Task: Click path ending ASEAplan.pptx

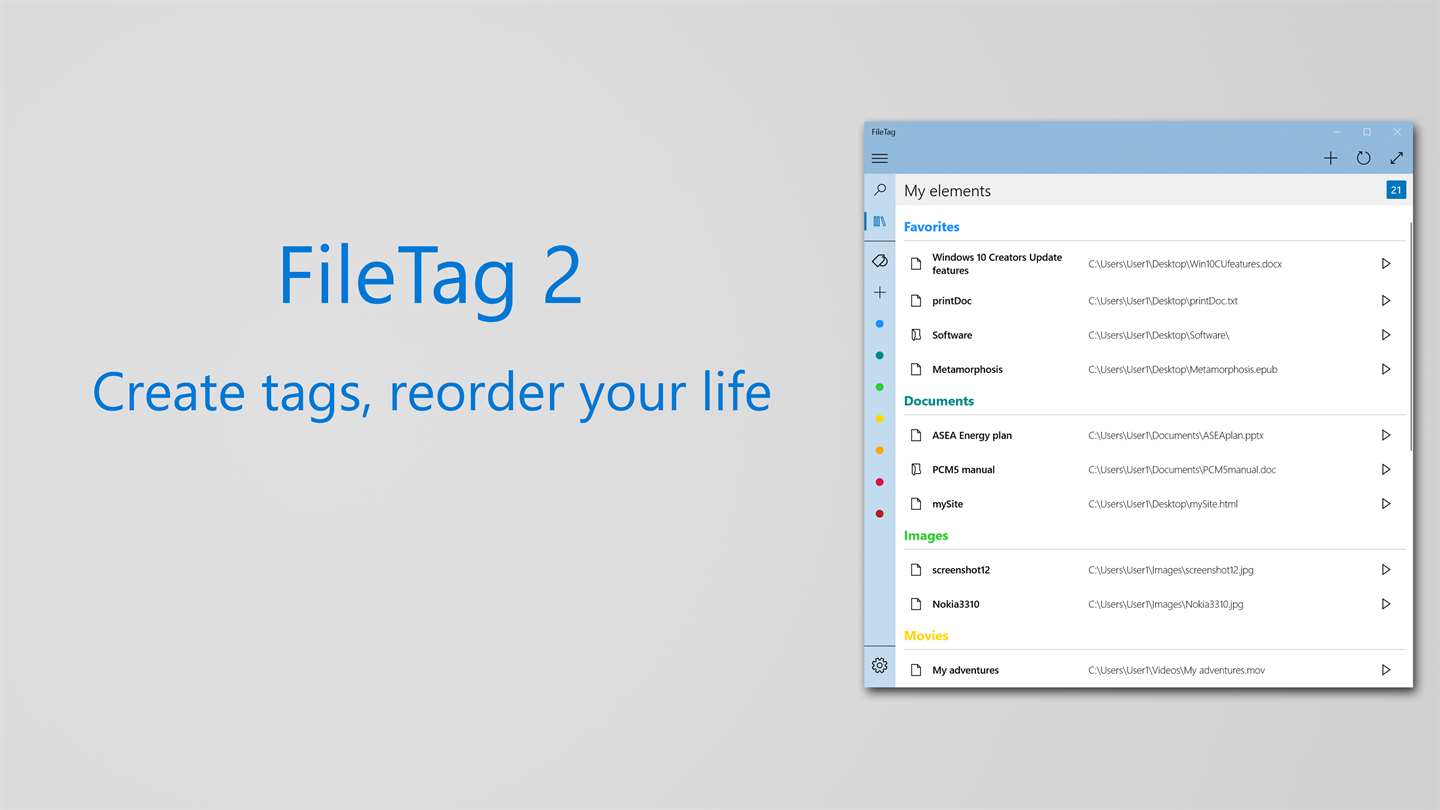Action: [x=1176, y=436]
